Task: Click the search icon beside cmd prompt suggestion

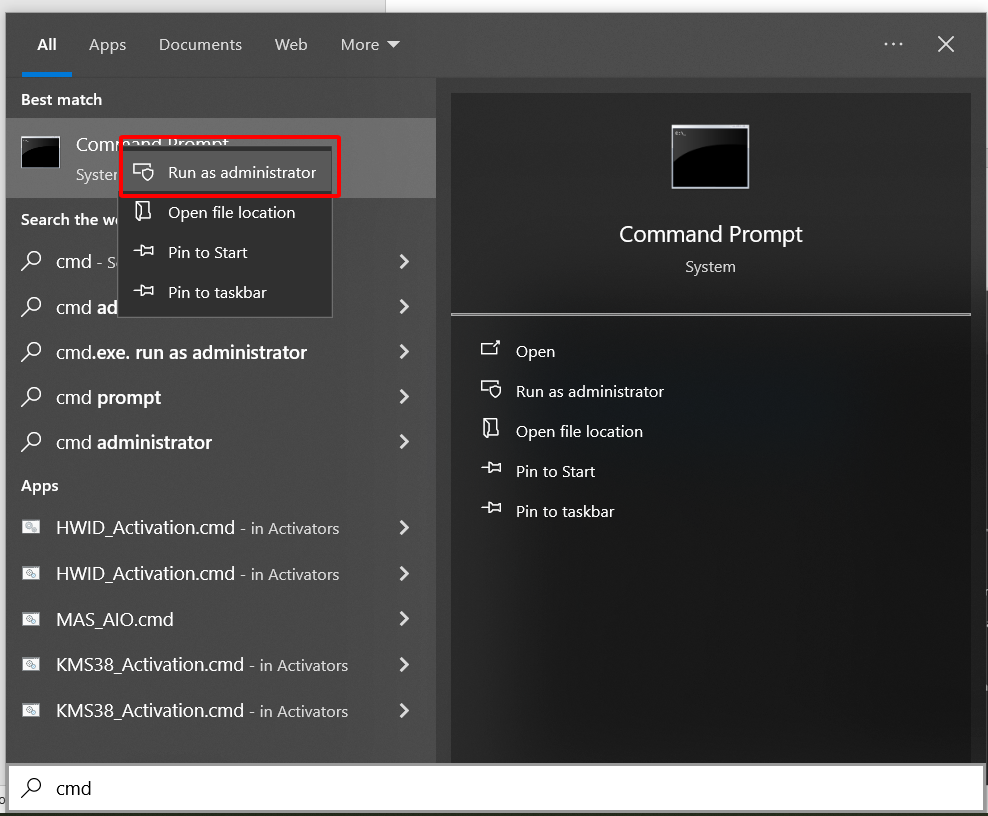Action: (32, 397)
